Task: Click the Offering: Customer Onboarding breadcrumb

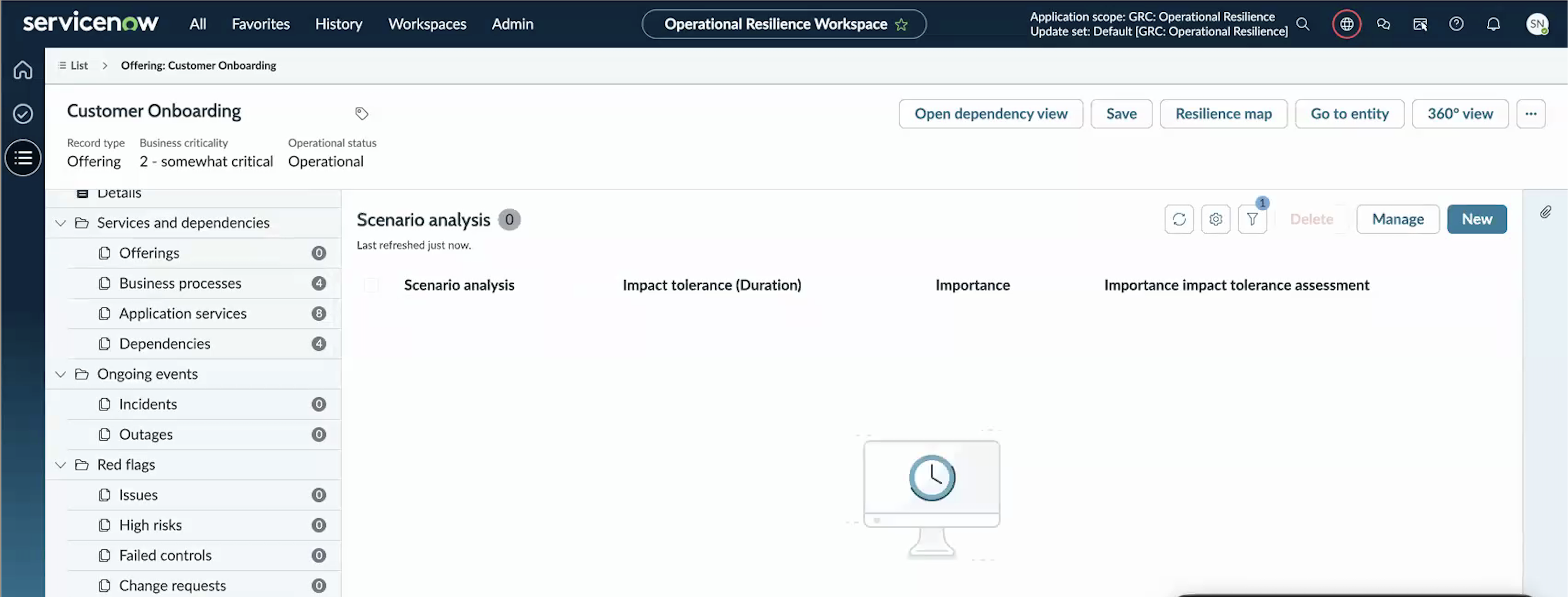Action: [x=198, y=65]
